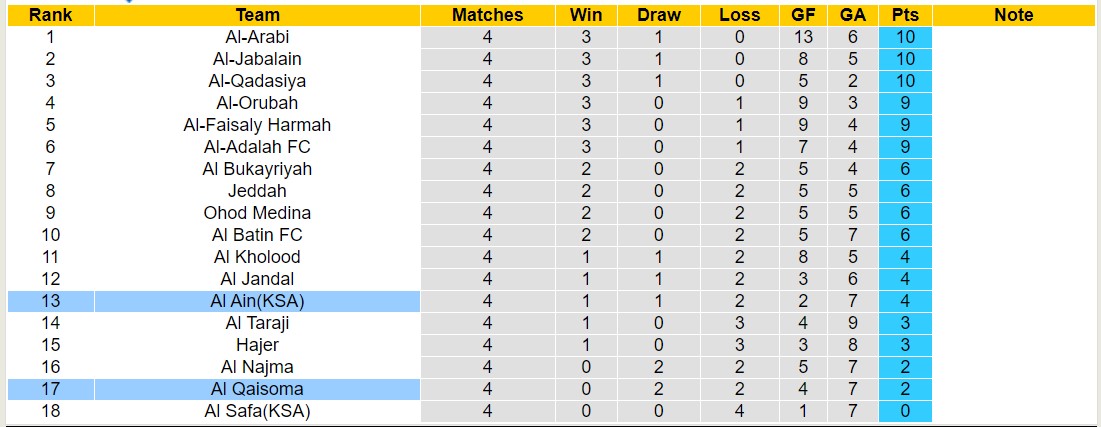This screenshot has height=427, width=1101.
Task: Select the Draw column header
Action: pos(659,15)
